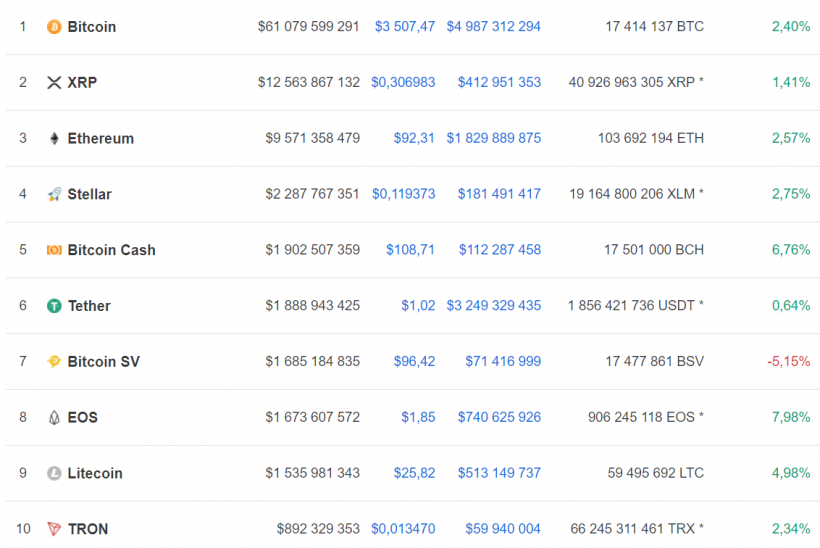Open Stellar volume $181 491 417
The image size is (820, 548).
click(499, 194)
